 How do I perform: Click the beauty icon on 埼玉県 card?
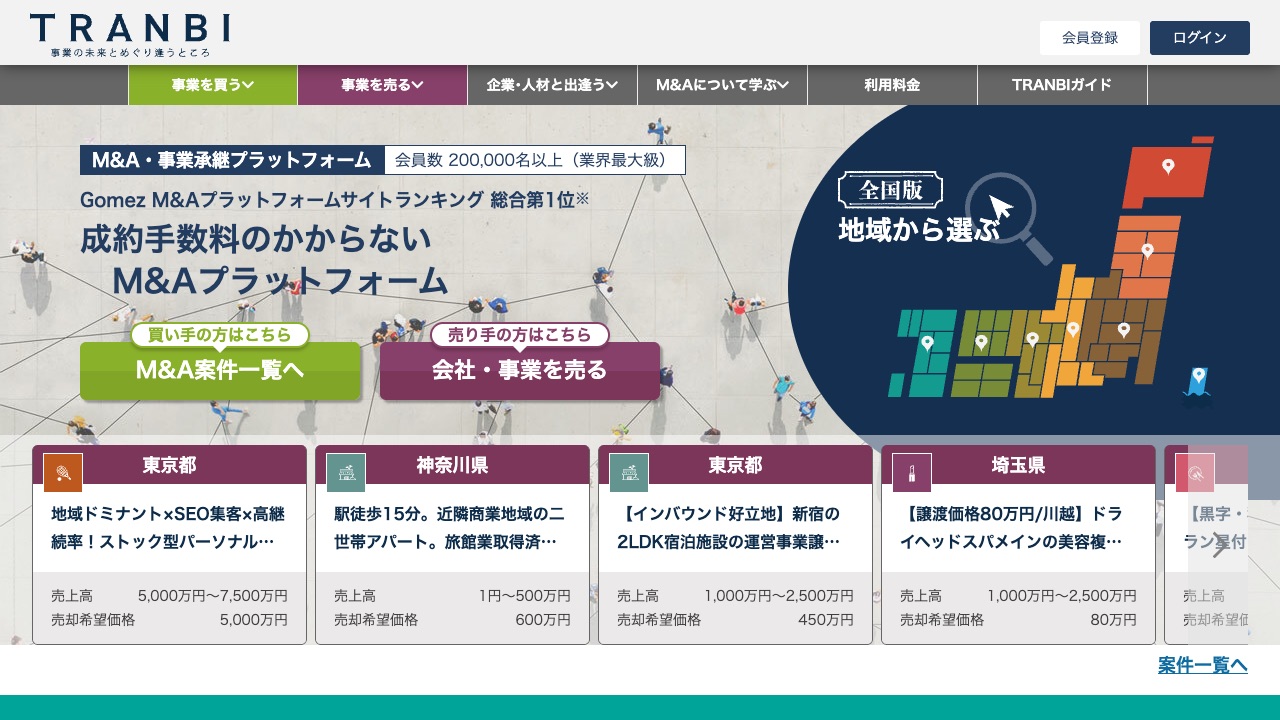(912, 473)
